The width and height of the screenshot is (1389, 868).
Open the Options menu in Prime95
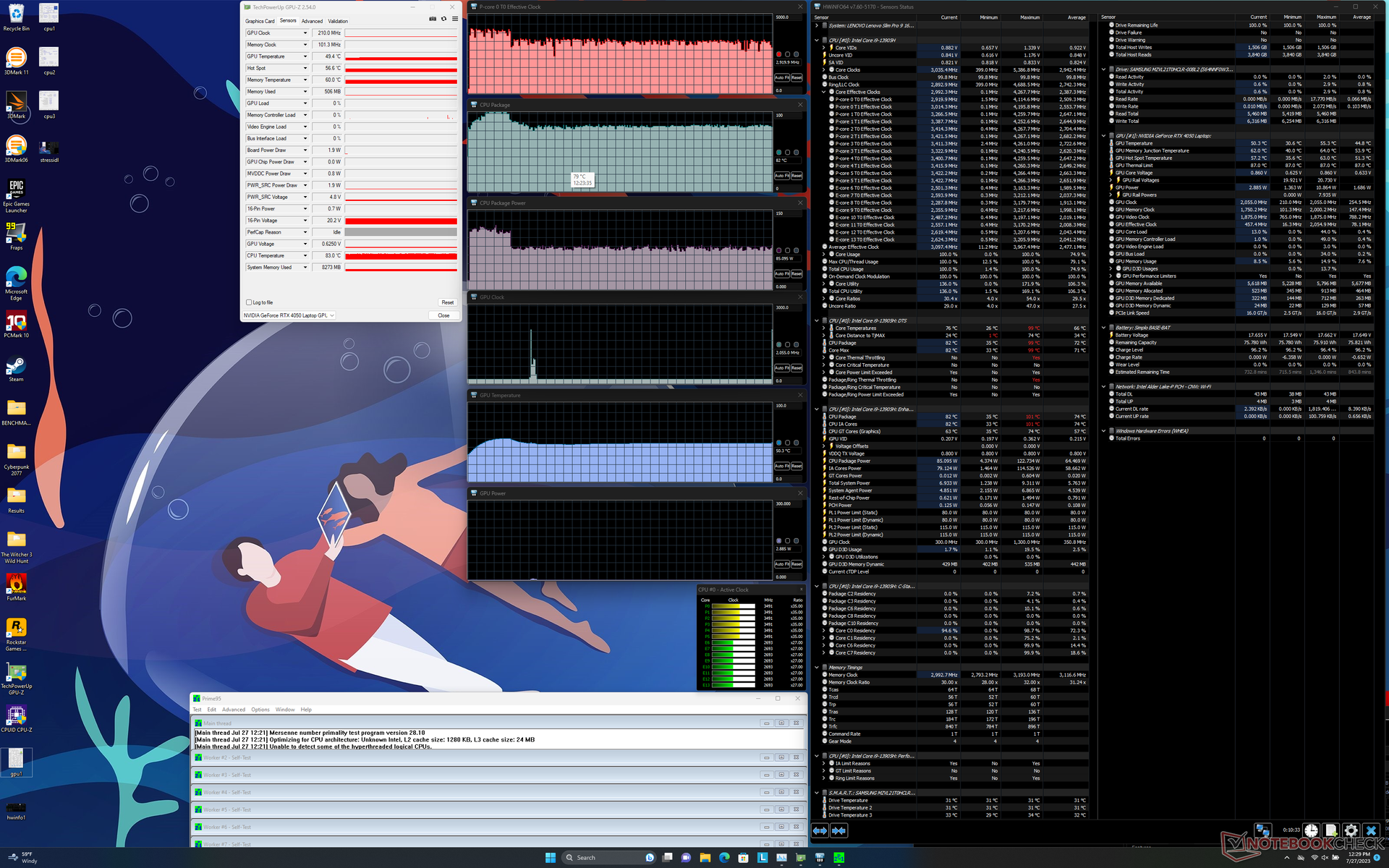[260, 710]
